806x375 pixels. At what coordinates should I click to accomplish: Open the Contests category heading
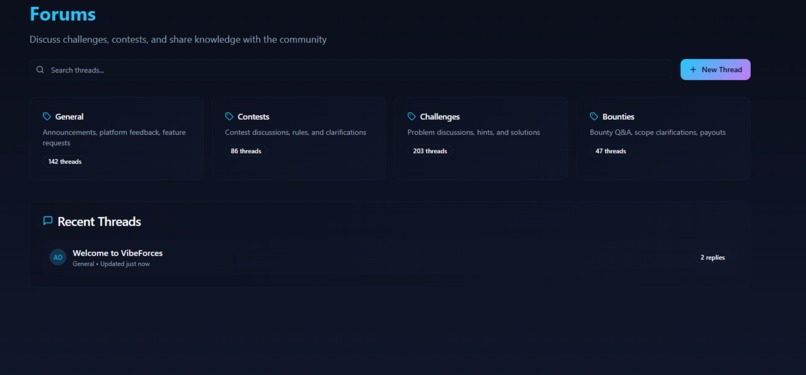click(x=253, y=117)
